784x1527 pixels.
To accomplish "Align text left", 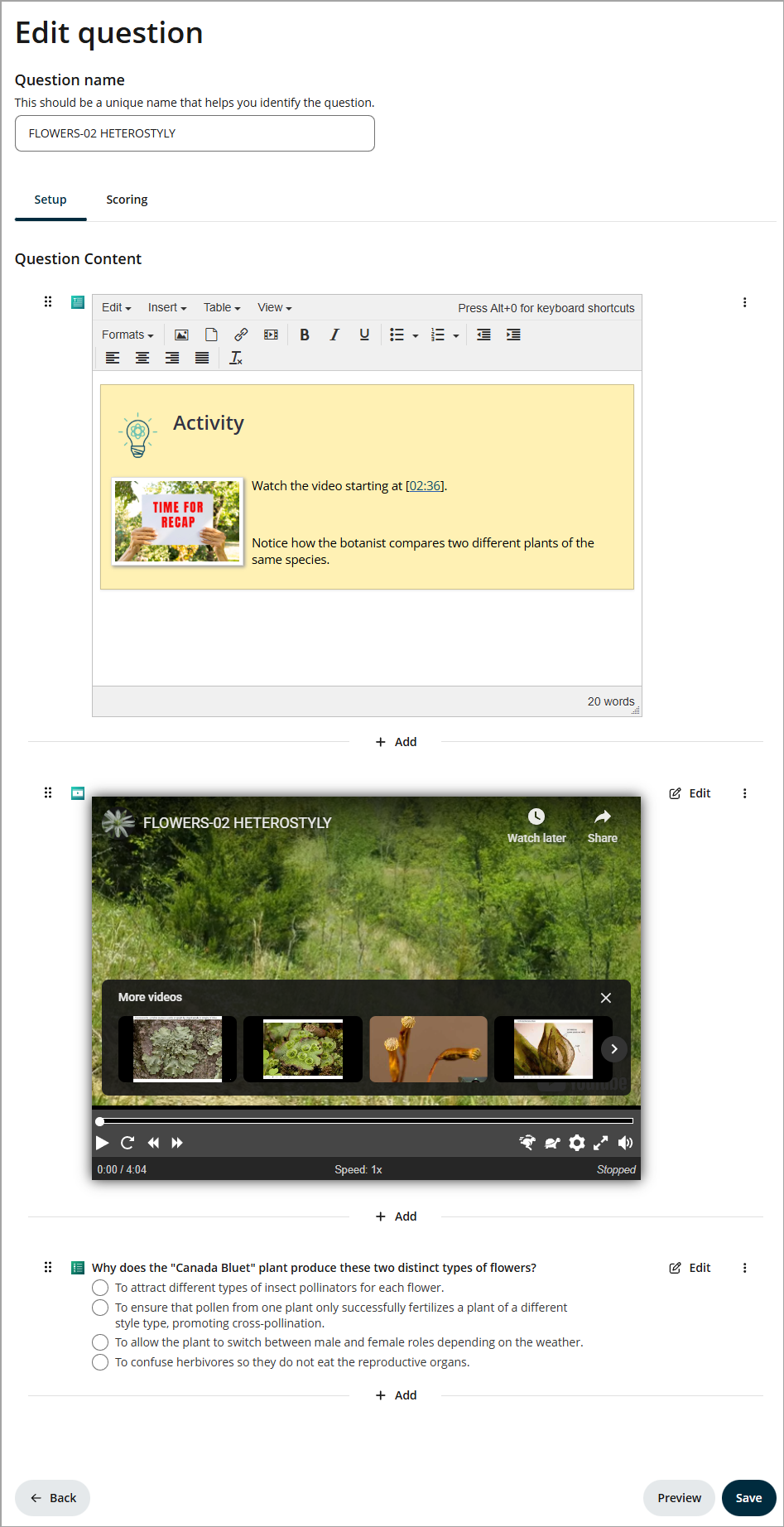I will point(113,358).
